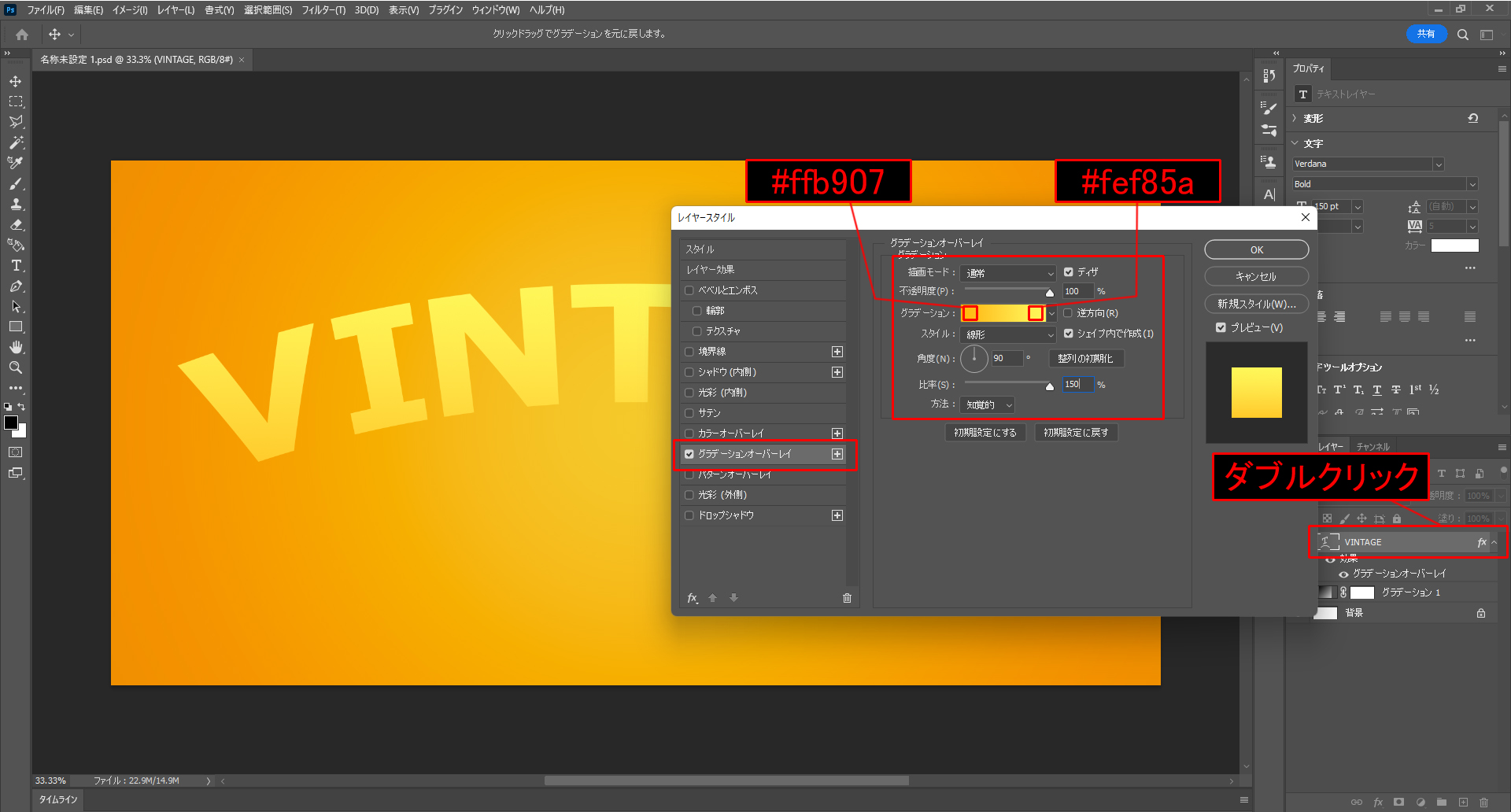Uncheck the ディザ checkbox

pos(1068,272)
